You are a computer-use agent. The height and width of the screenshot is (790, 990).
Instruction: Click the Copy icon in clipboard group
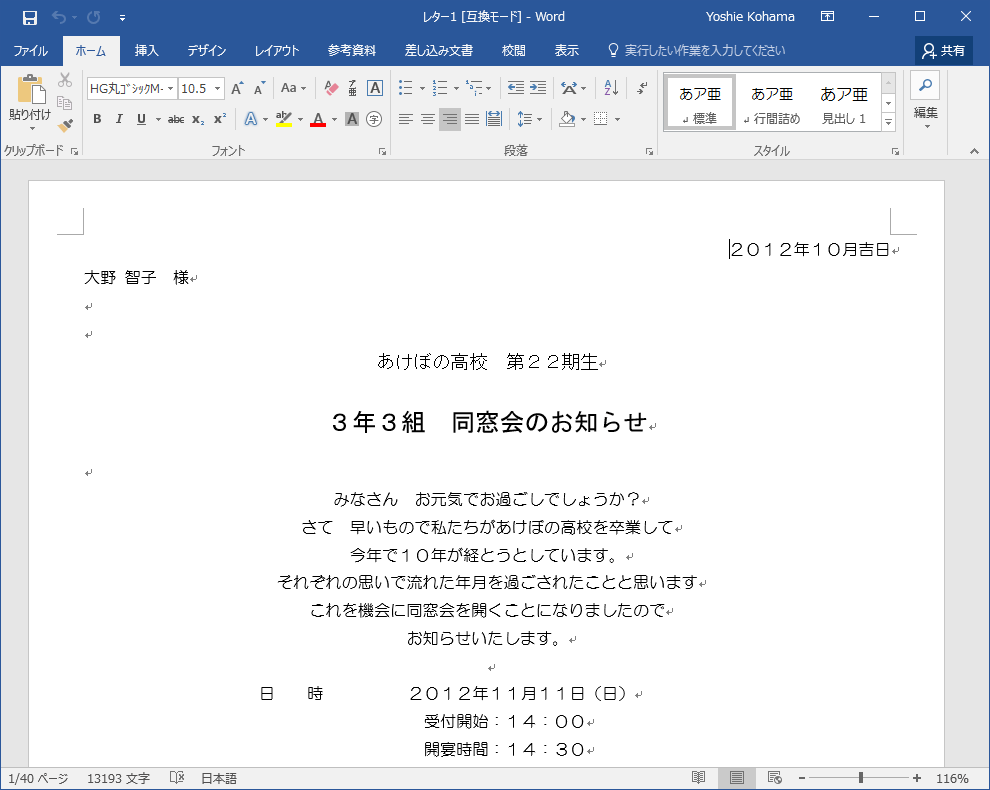pyautogui.click(x=64, y=102)
